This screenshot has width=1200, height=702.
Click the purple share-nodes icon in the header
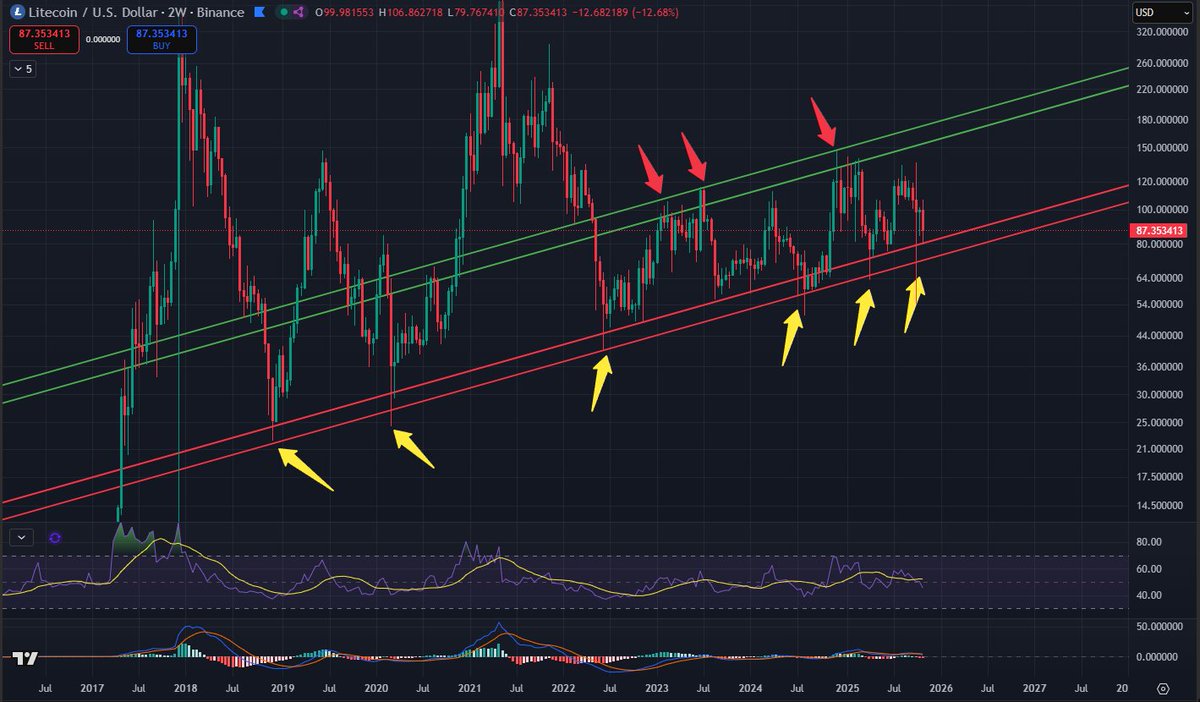301,12
